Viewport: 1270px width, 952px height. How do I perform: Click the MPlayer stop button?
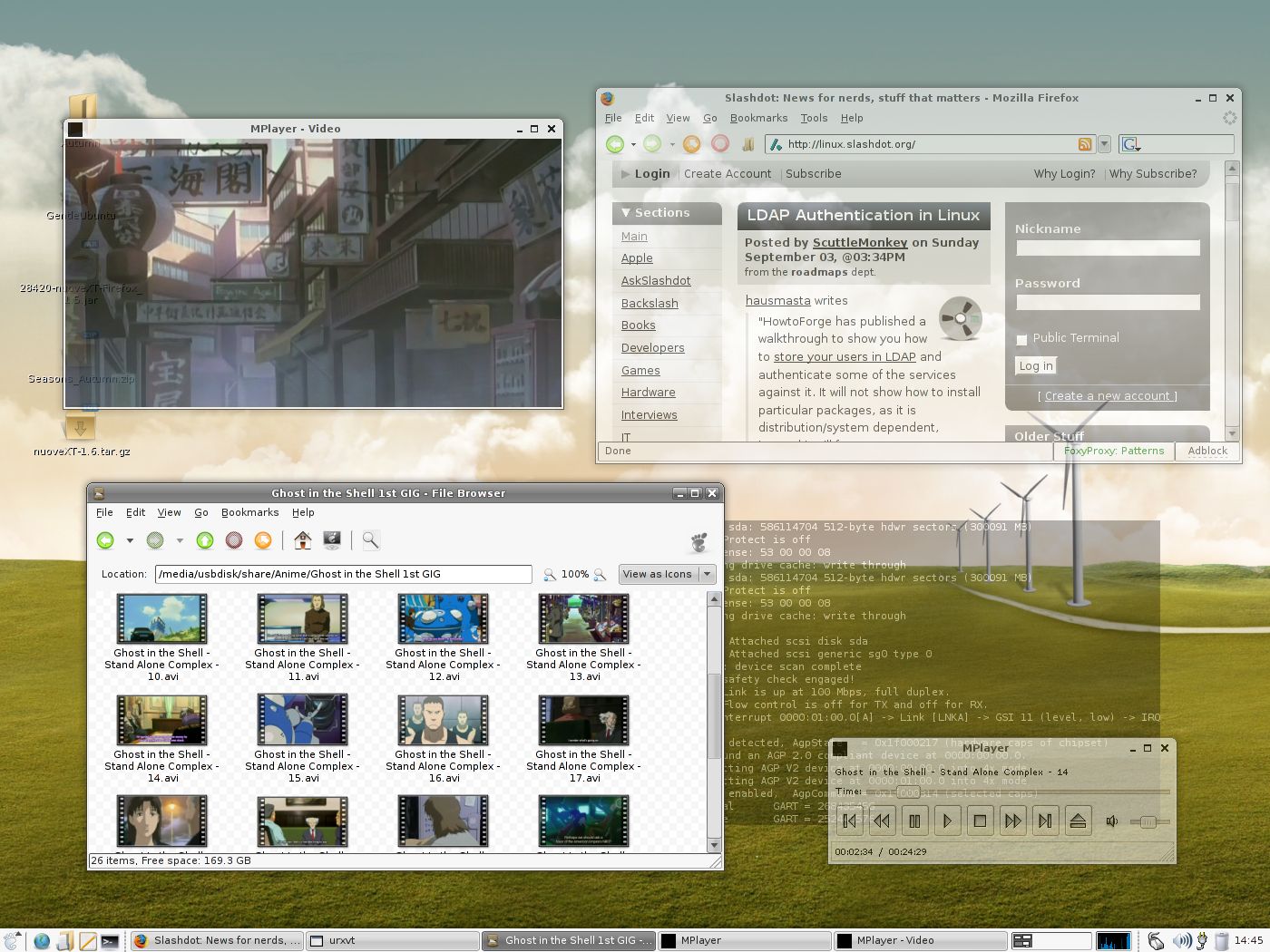tap(980, 821)
